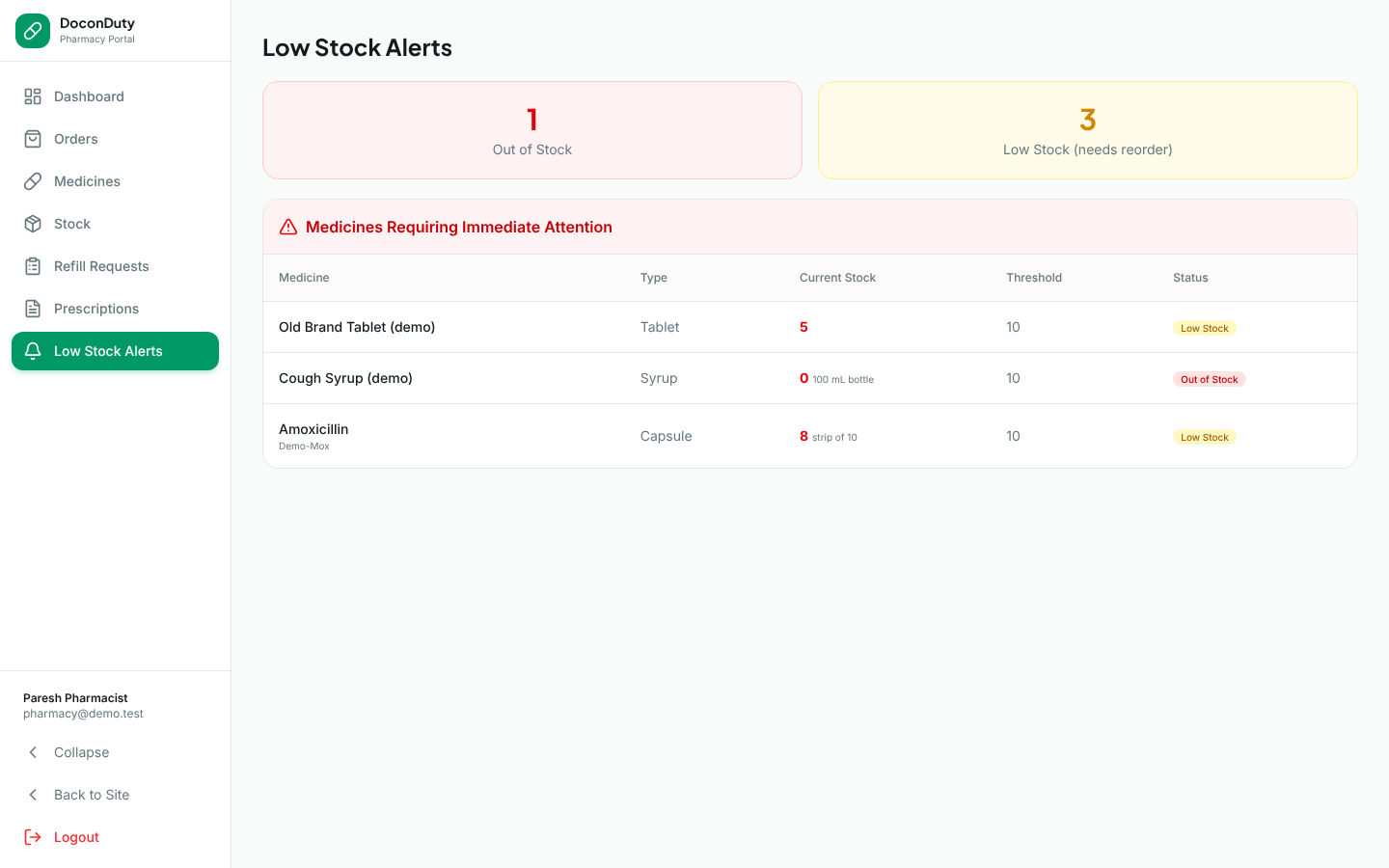
Task: Click pharmacy@demo.test email address
Action: point(83,714)
